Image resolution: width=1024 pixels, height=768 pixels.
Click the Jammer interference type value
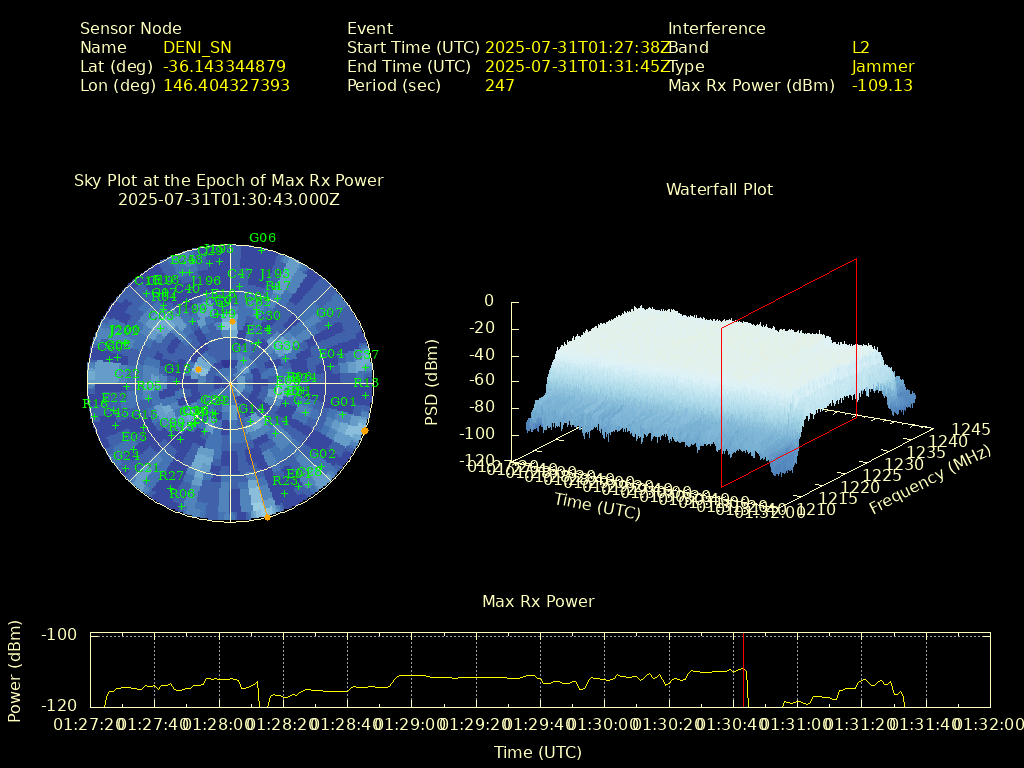click(883, 67)
